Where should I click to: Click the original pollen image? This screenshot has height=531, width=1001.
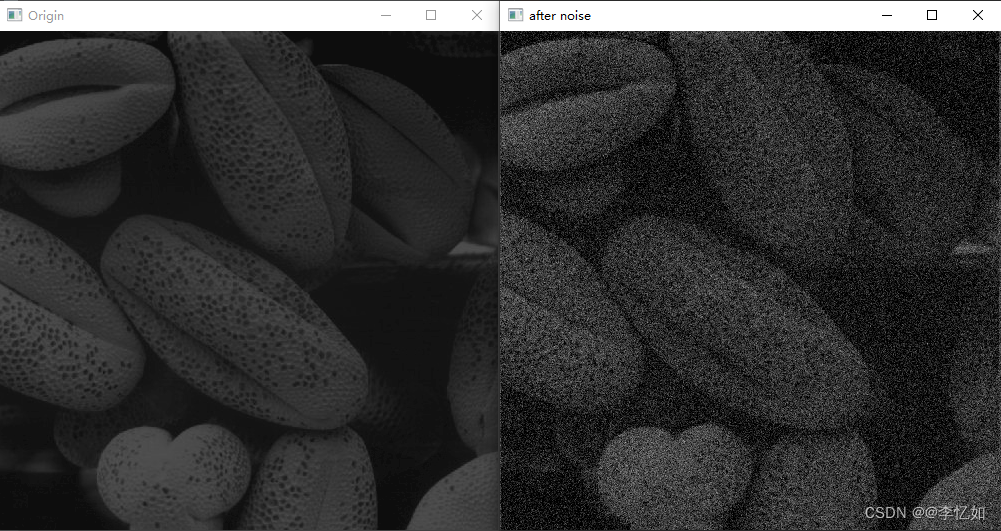249,280
